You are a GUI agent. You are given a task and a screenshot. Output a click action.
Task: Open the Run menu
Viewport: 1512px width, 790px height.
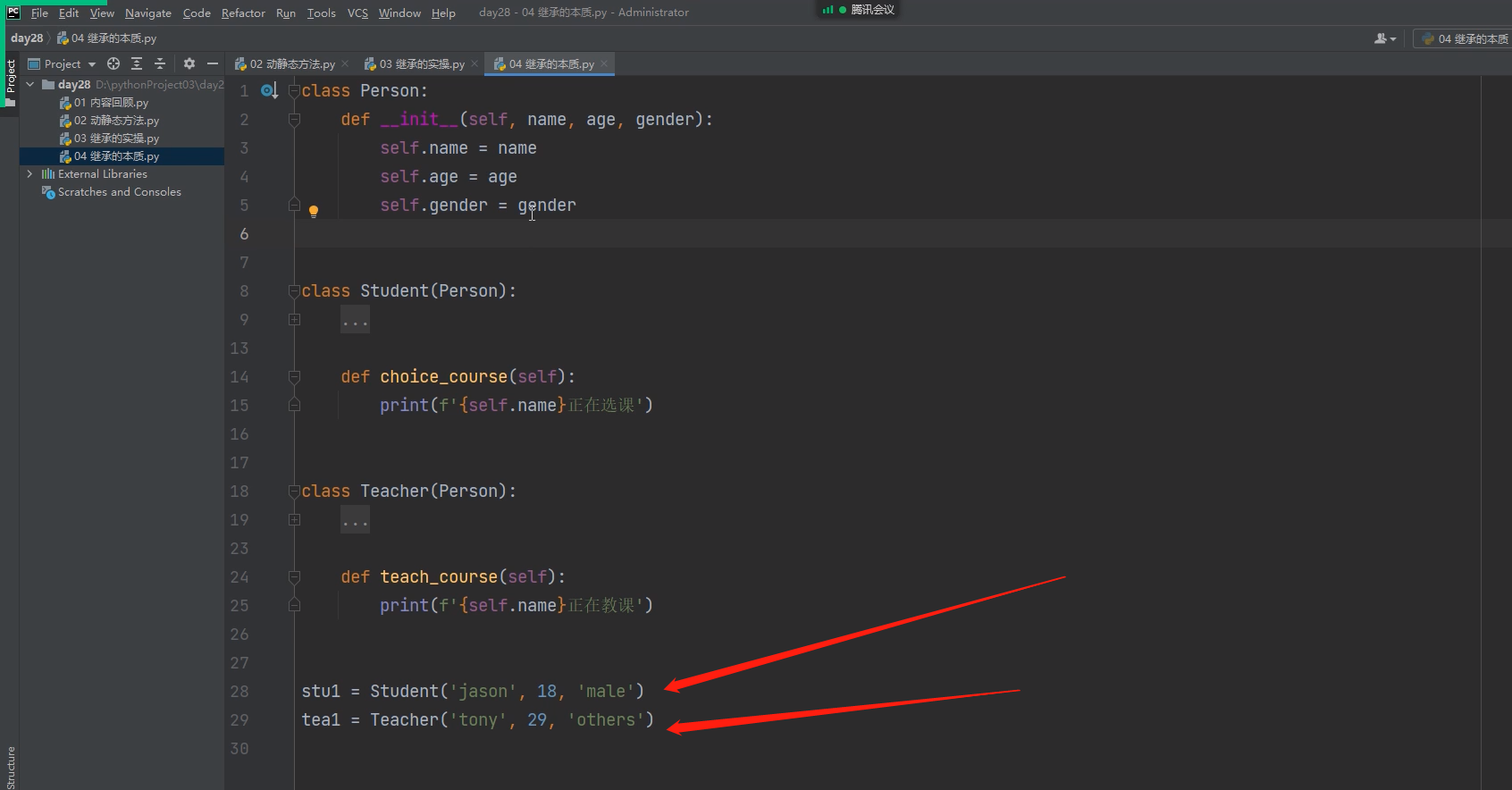pyautogui.click(x=286, y=13)
